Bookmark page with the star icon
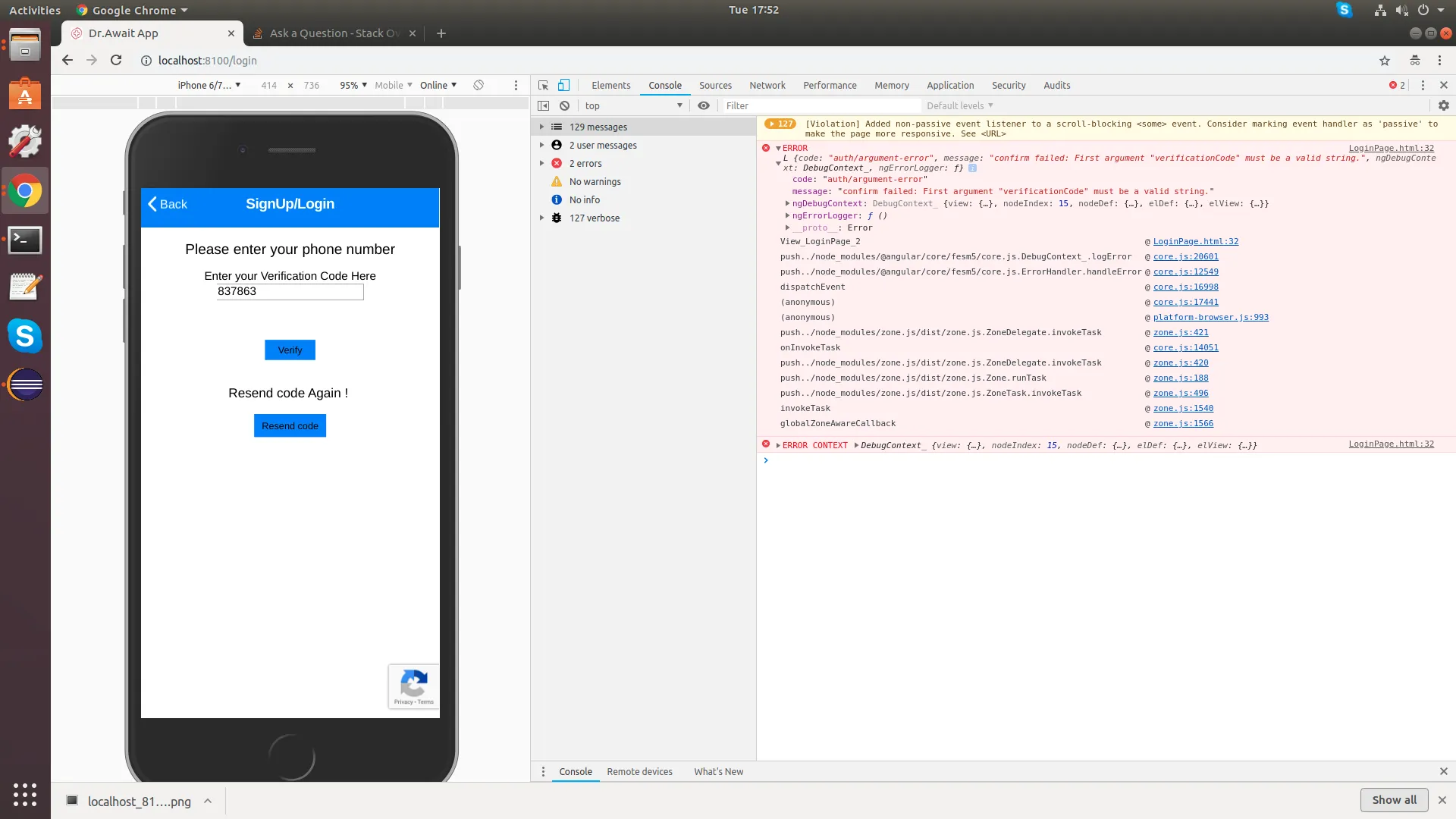1456x819 pixels. point(1385,61)
